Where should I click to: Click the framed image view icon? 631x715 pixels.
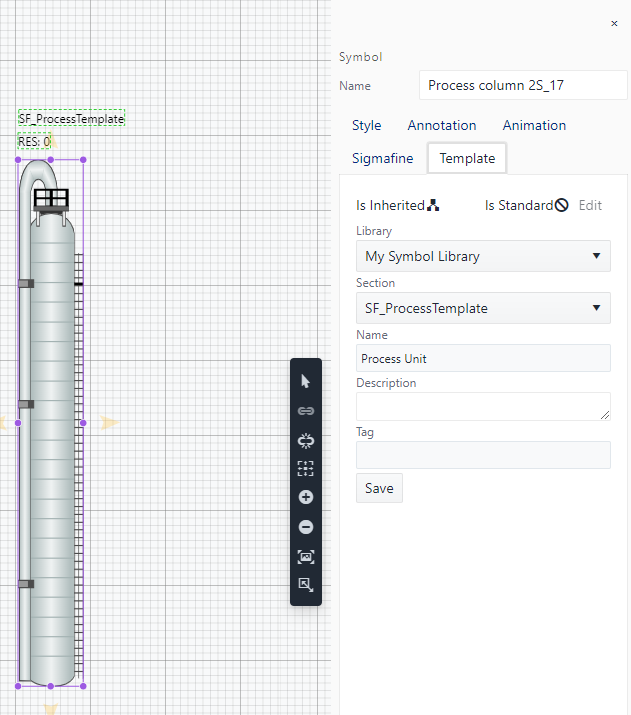click(306, 556)
